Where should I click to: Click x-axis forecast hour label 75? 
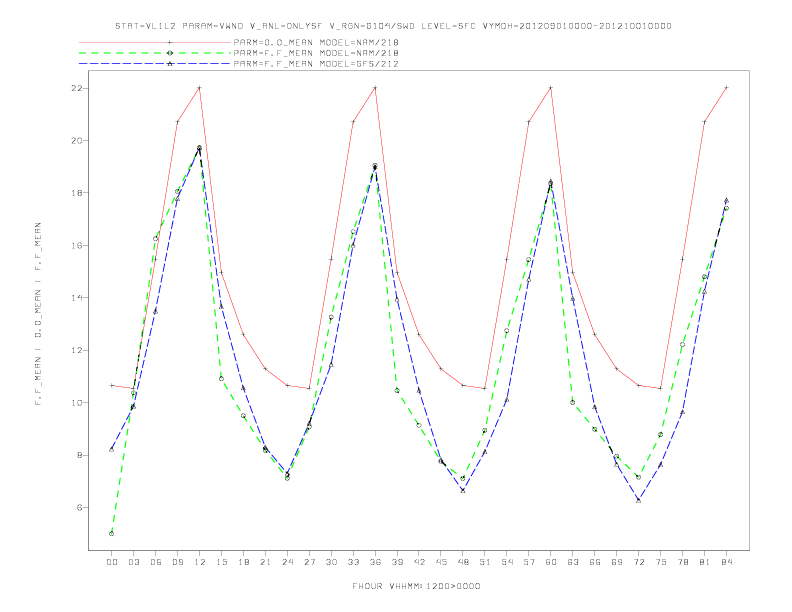coord(661,562)
